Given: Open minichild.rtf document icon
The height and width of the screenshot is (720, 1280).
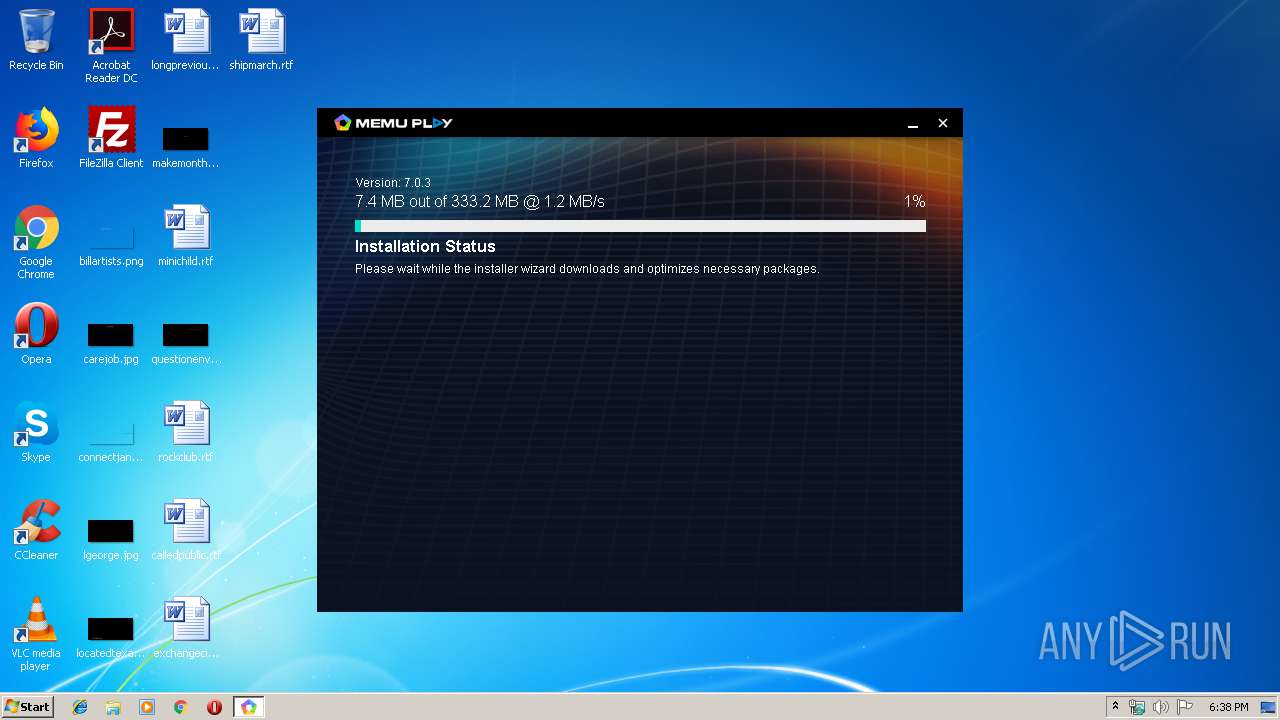Looking at the screenshot, I should coord(186,236).
